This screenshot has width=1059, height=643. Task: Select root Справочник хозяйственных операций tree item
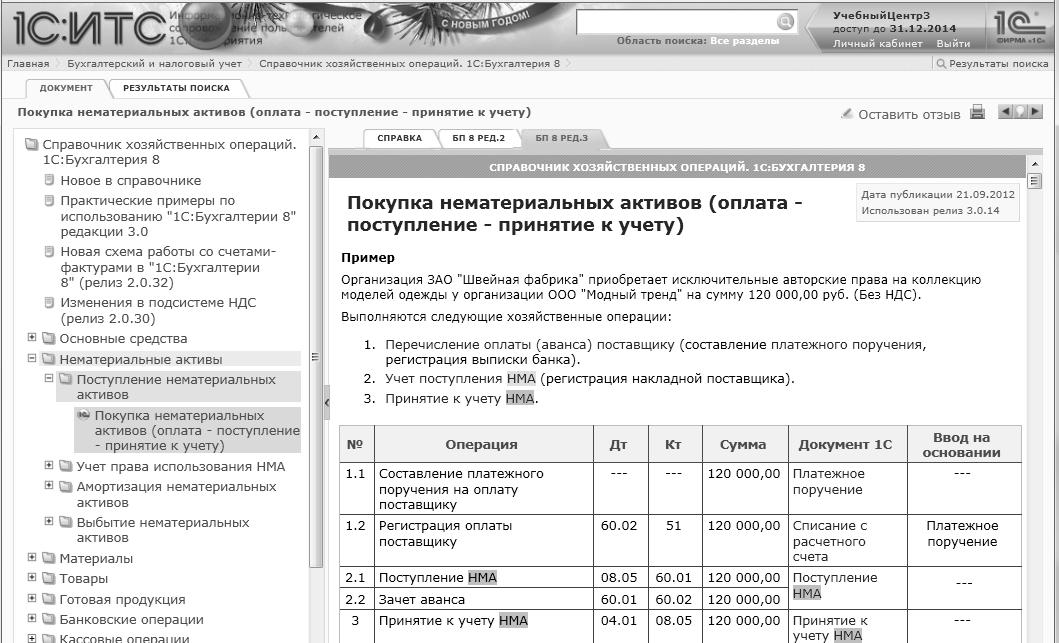[169, 152]
